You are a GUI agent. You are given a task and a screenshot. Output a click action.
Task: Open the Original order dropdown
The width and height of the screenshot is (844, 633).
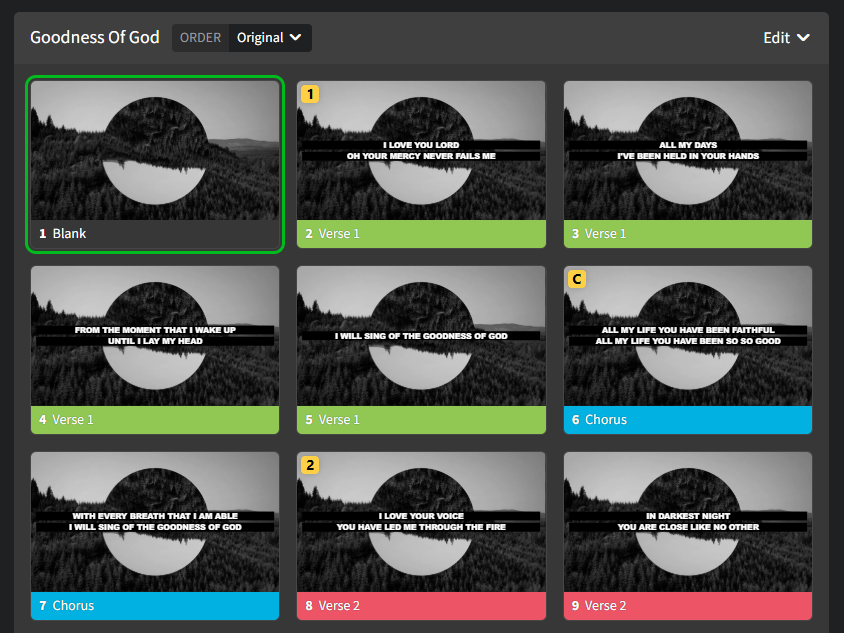click(268, 37)
